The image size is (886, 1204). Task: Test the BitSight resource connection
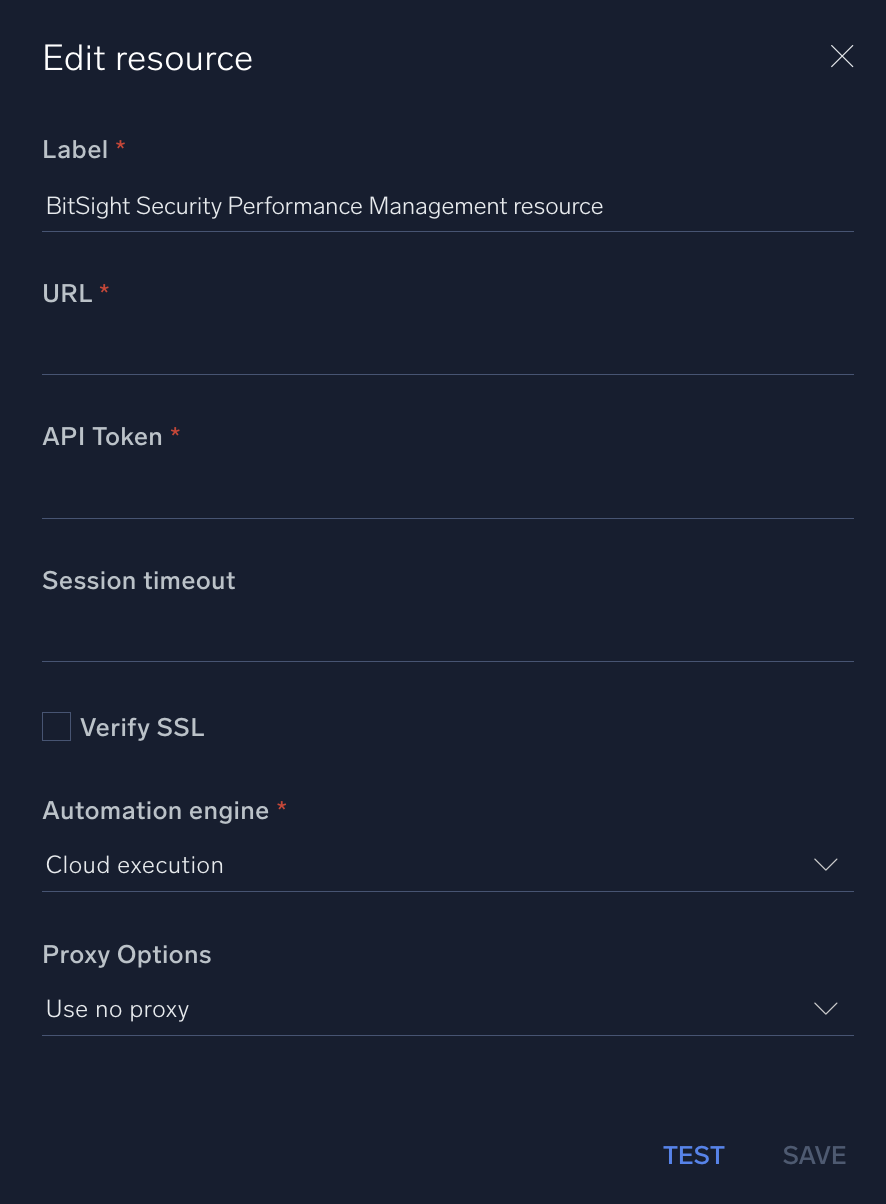(x=693, y=1154)
